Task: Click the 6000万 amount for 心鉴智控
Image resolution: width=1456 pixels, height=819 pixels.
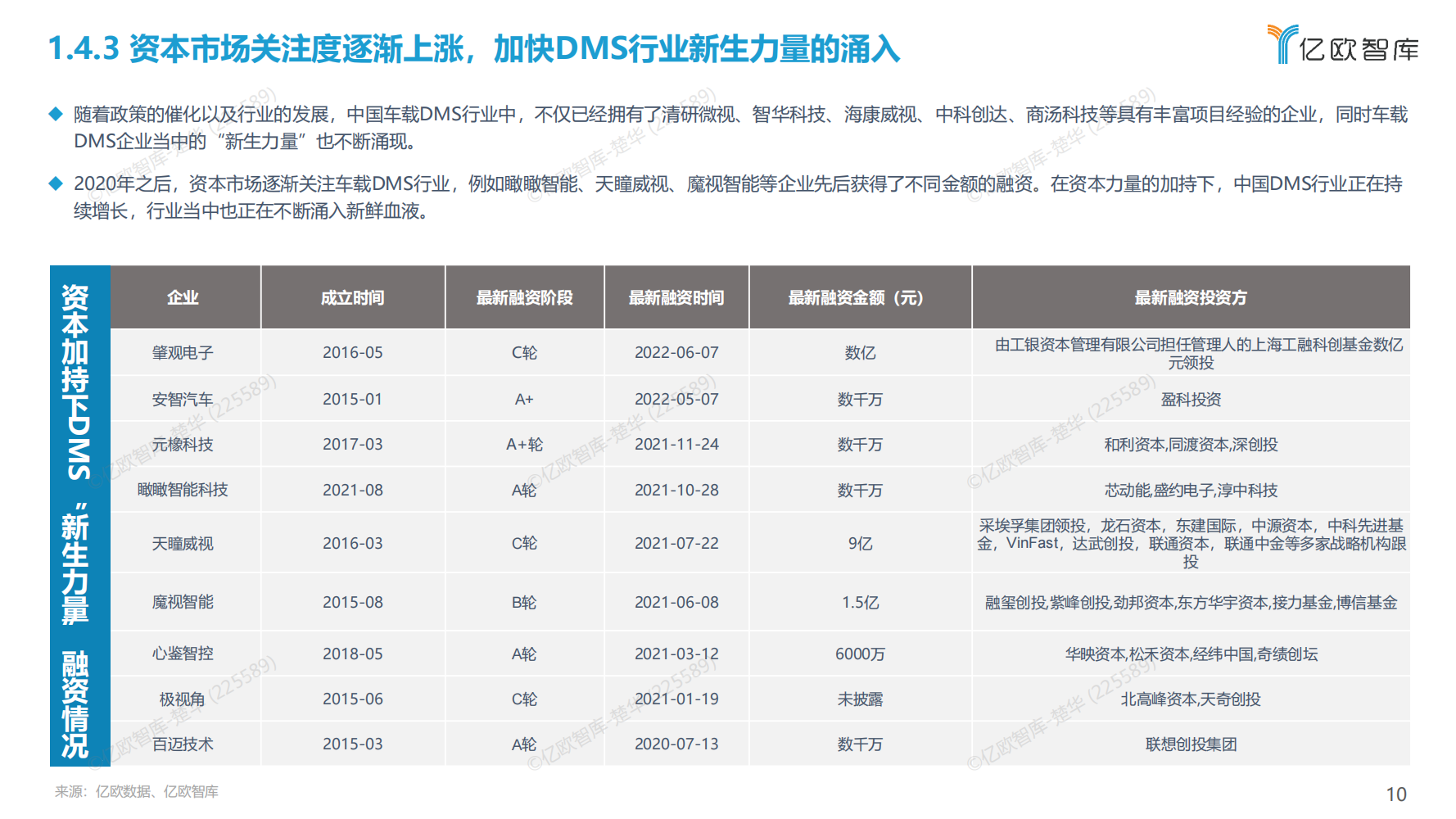Action: pyautogui.click(x=860, y=654)
